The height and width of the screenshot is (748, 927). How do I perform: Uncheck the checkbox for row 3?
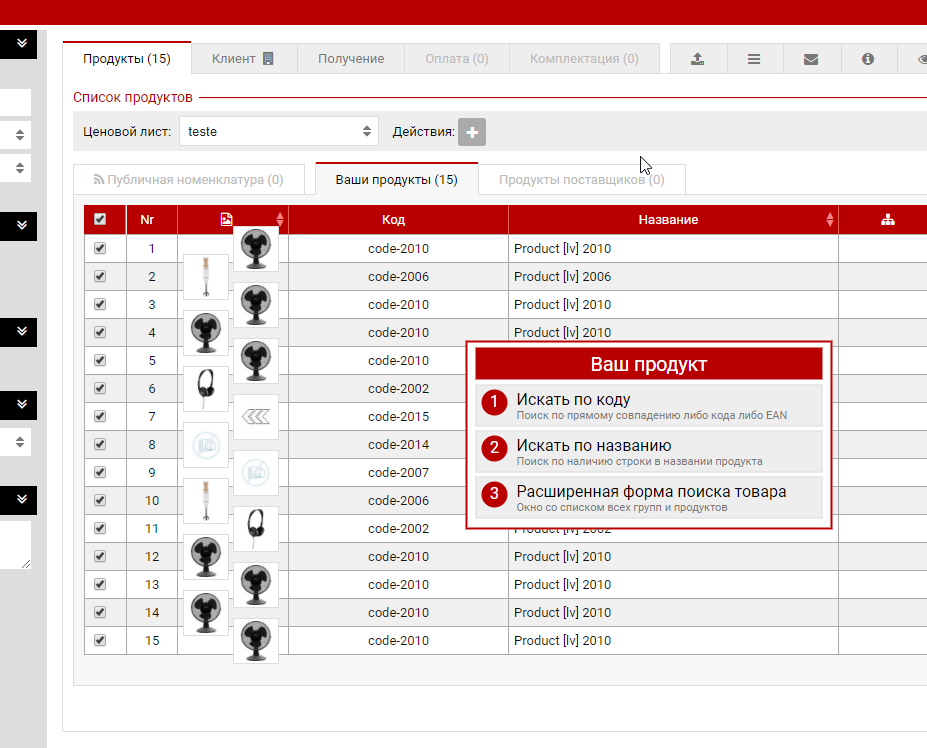[x=100, y=304]
